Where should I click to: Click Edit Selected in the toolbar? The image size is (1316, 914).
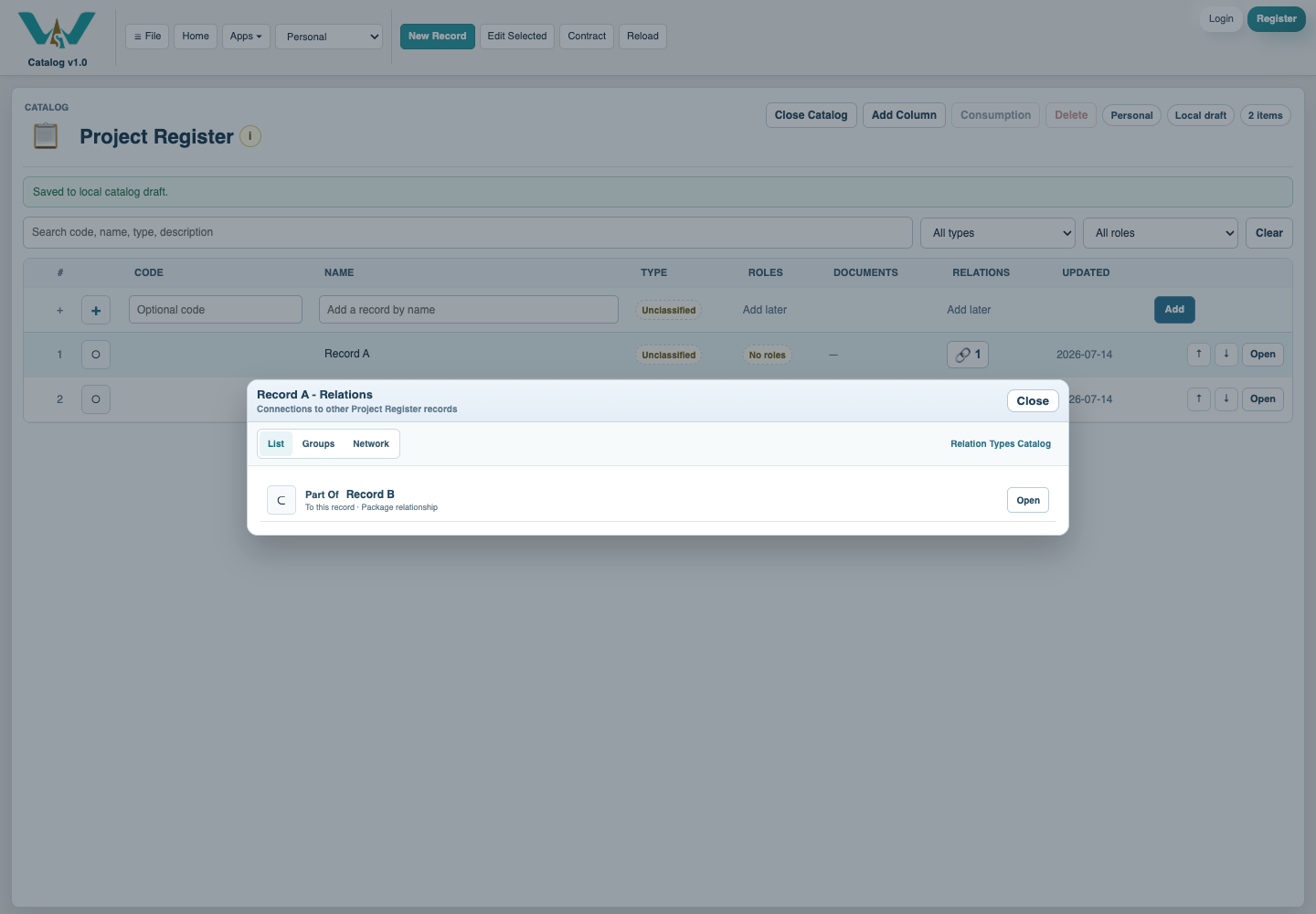point(517,37)
